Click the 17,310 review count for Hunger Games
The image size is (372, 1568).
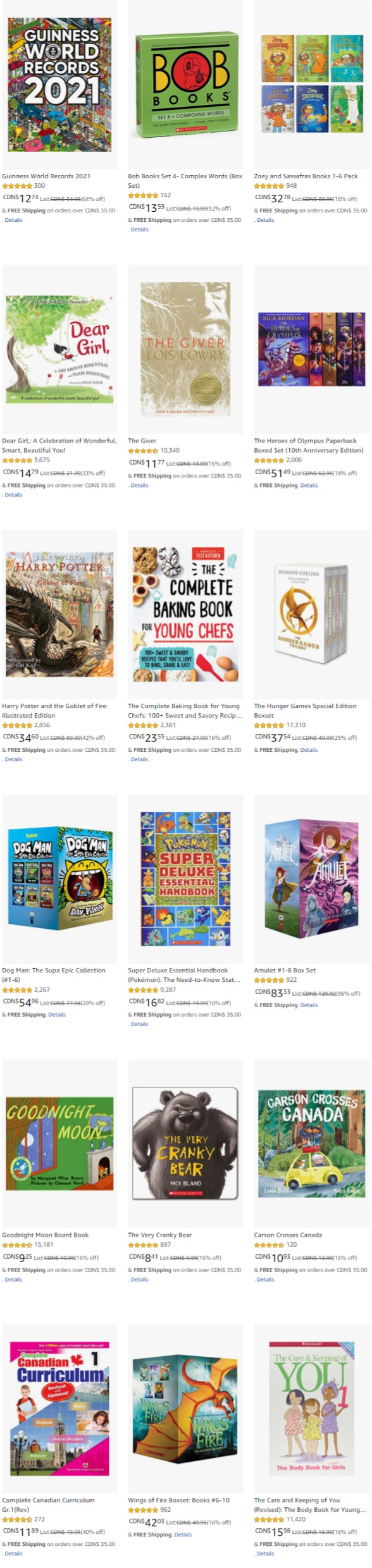pyautogui.click(x=296, y=726)
